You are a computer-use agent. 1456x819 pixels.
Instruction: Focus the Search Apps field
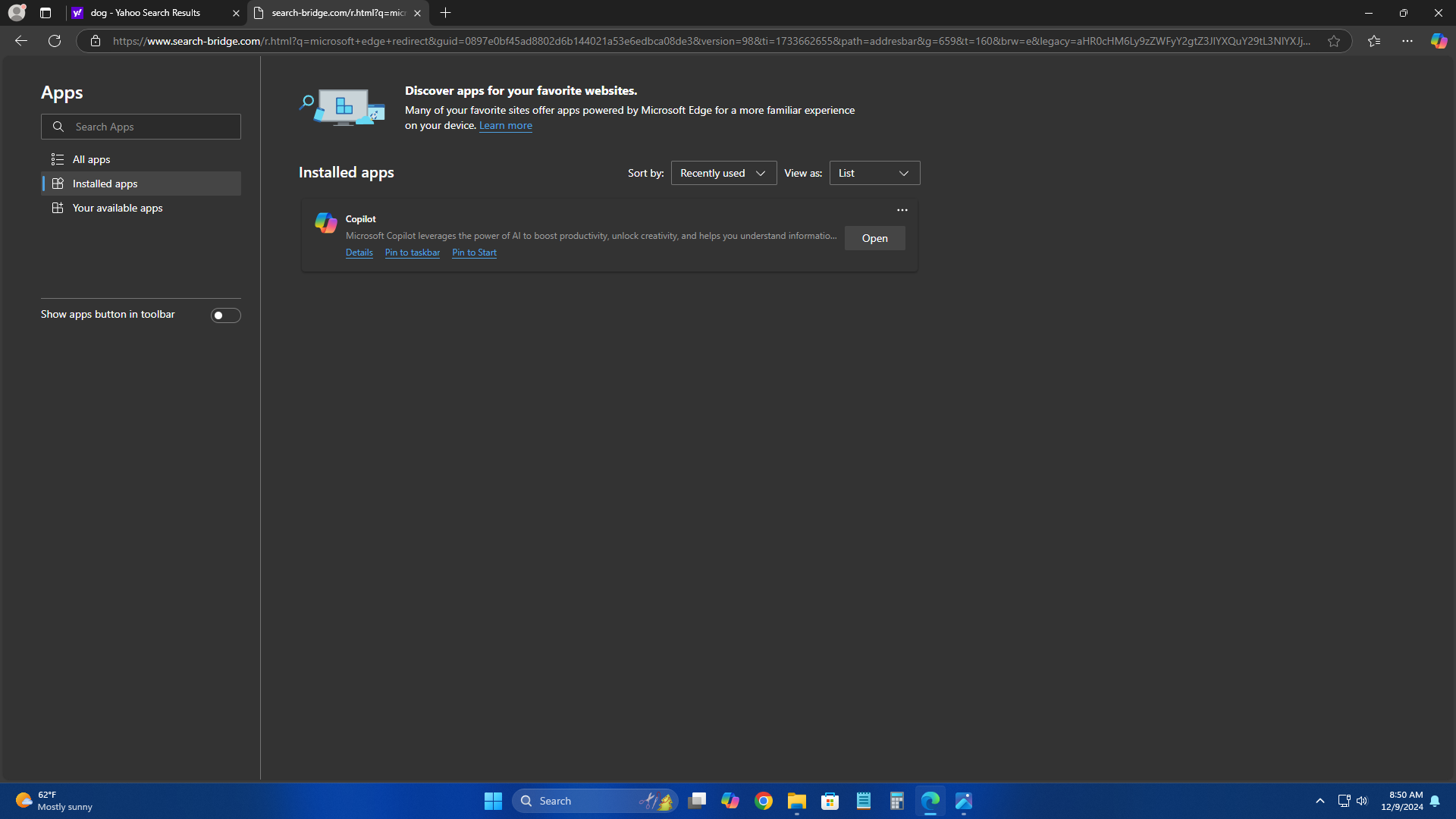[141, 127]
